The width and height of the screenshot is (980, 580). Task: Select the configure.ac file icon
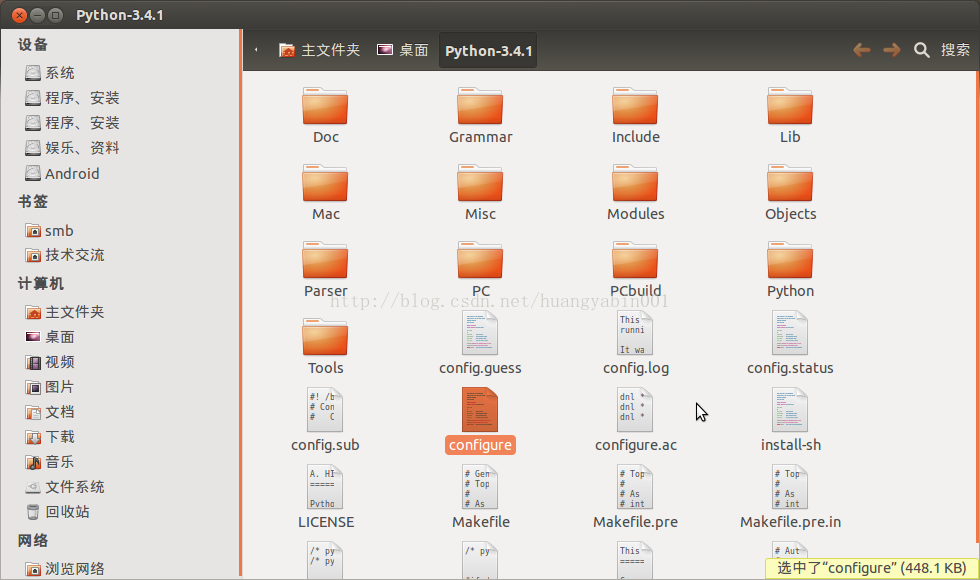(635, 410)
